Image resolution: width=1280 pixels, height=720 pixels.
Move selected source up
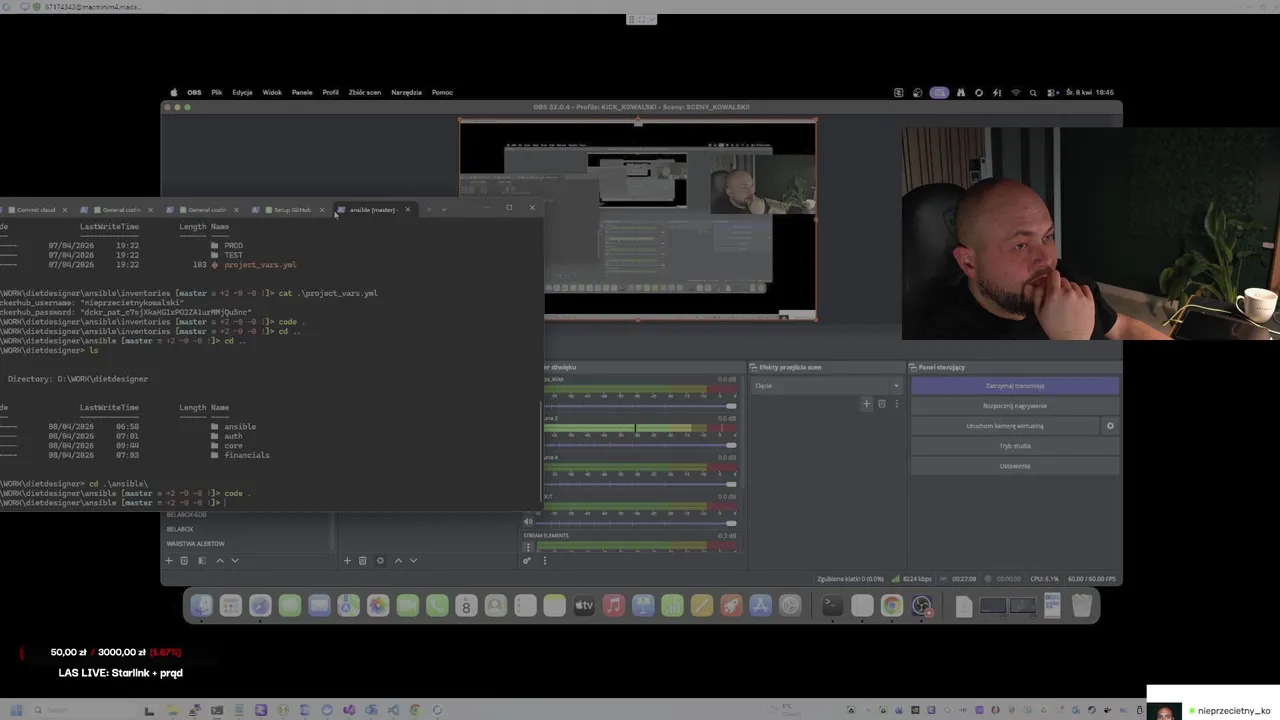tap(398, 561)
